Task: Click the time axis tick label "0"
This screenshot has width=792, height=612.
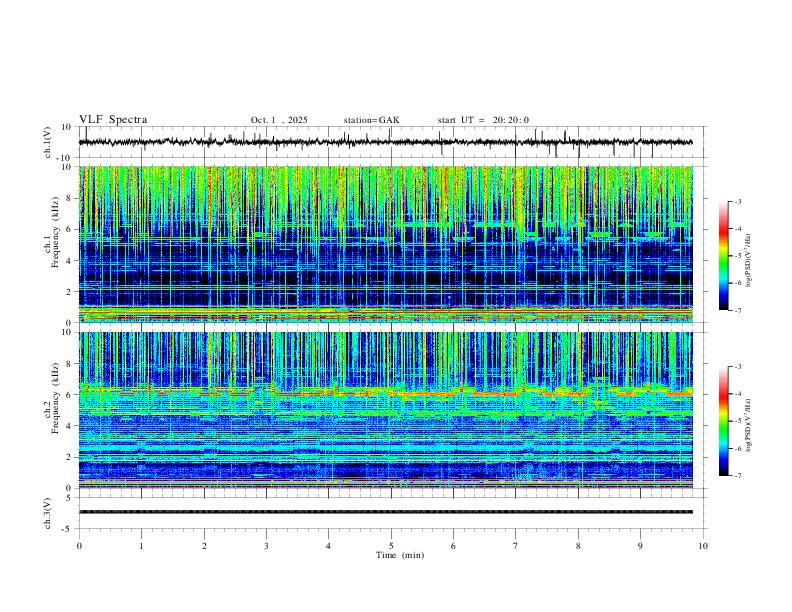Action: pyautogui.click(x=79, y=546)
